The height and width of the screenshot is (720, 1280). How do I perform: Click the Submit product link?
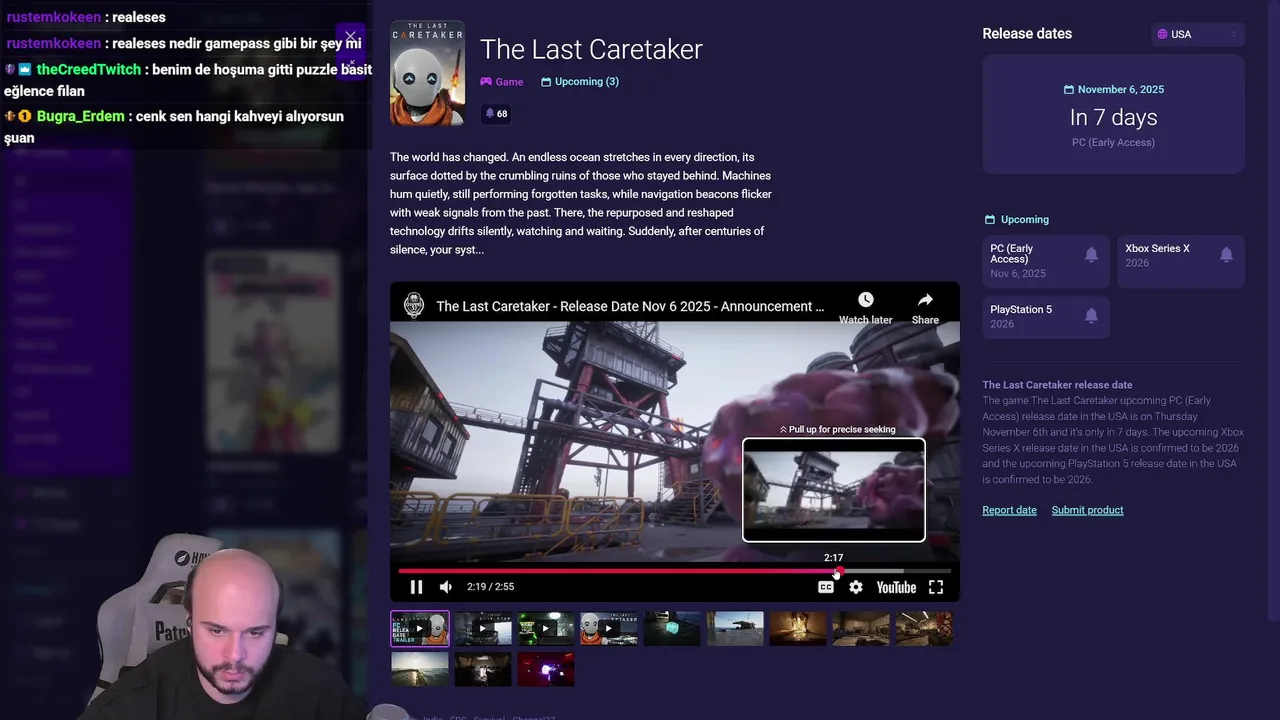tap(1087, 510)
